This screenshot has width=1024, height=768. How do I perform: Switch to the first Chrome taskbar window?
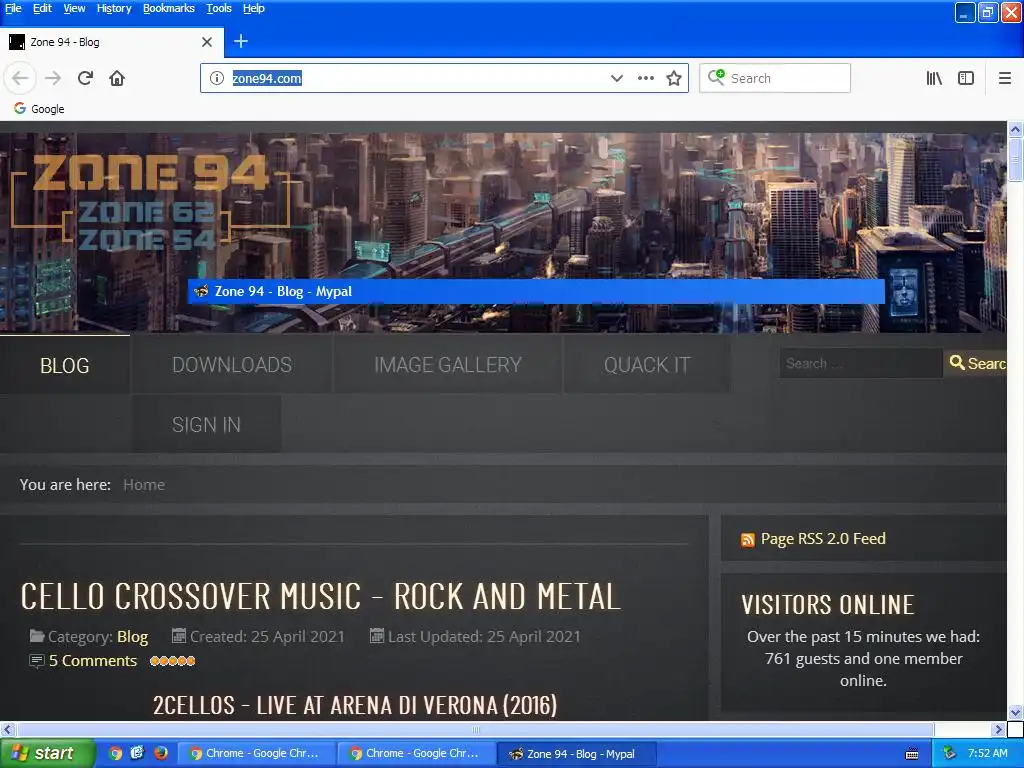256,754
